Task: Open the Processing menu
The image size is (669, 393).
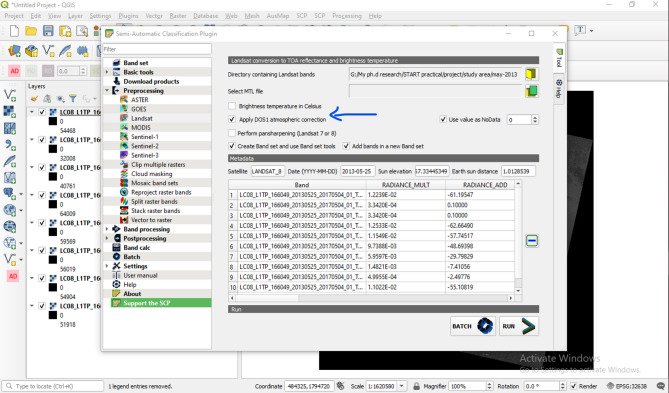Action: tap(347, 16)
